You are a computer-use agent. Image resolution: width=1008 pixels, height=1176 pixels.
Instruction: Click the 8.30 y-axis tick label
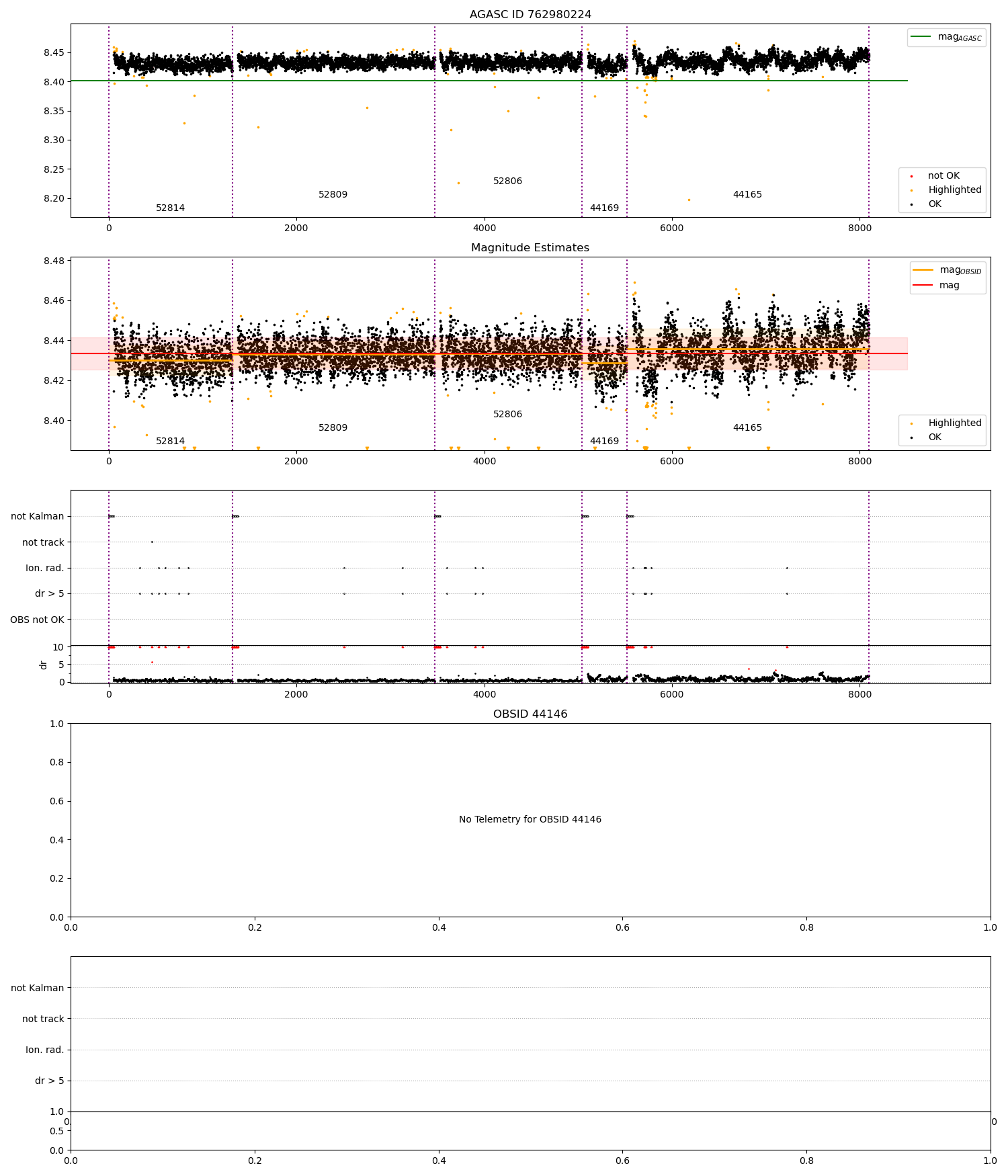(x=54, y=140)
